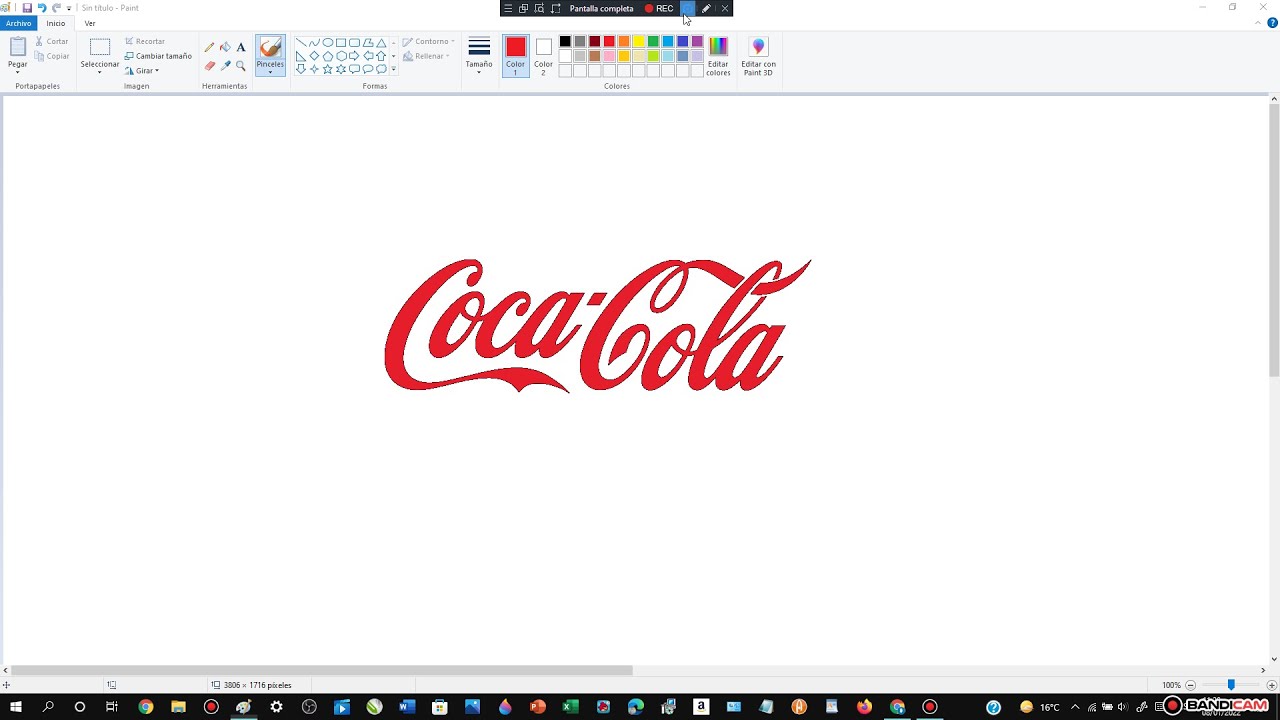This screenshot has height=720, width=1280.
Task: Click Bandicam pencil draw icon
Action: tap(706, 8)
